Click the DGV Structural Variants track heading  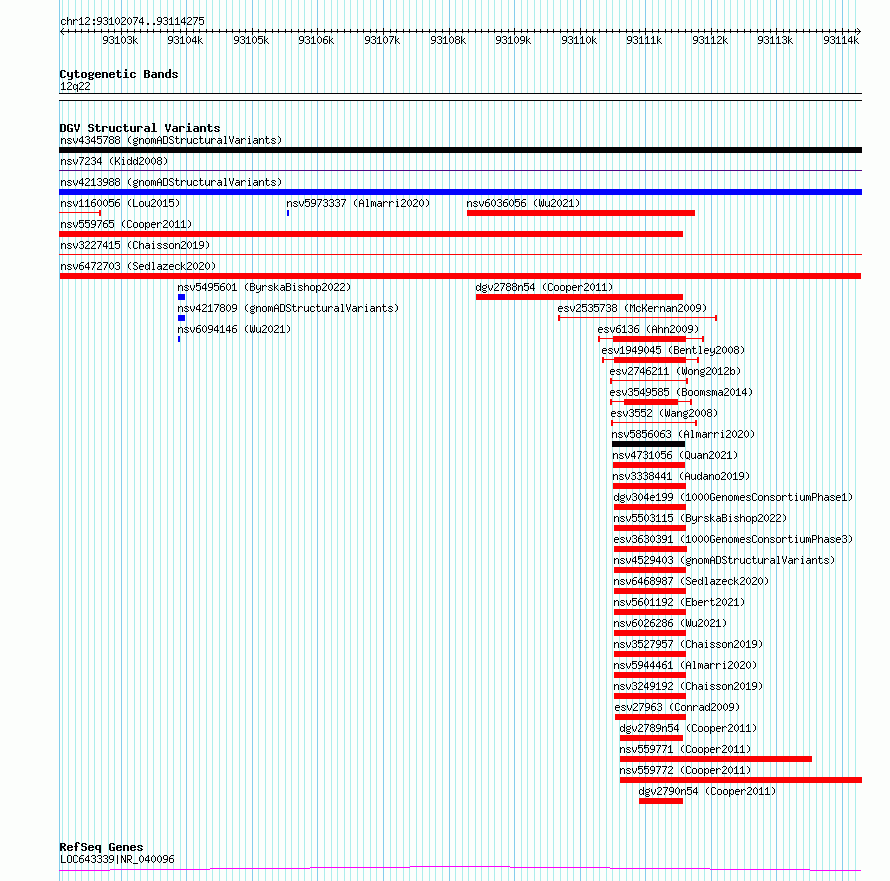[x=140, y=128]
